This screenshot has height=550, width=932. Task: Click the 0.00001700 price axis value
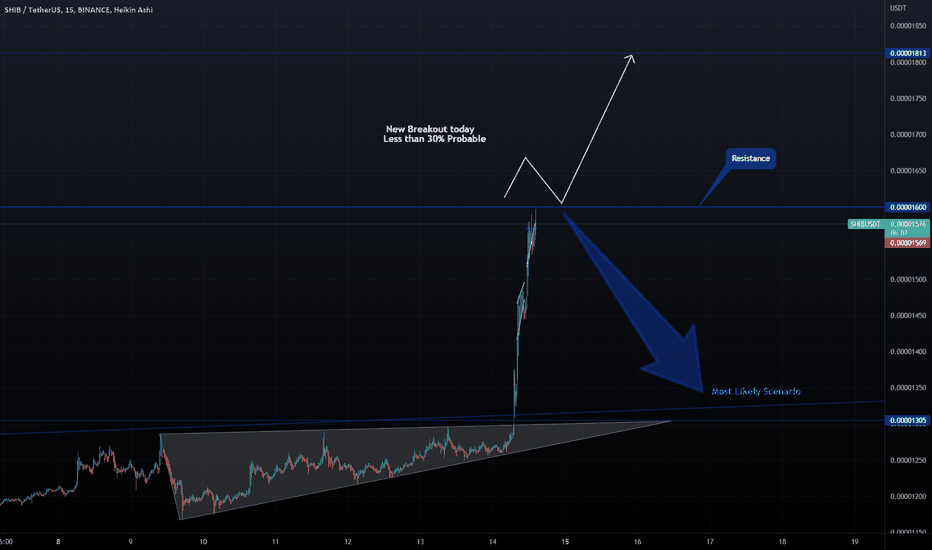[908, 135]
